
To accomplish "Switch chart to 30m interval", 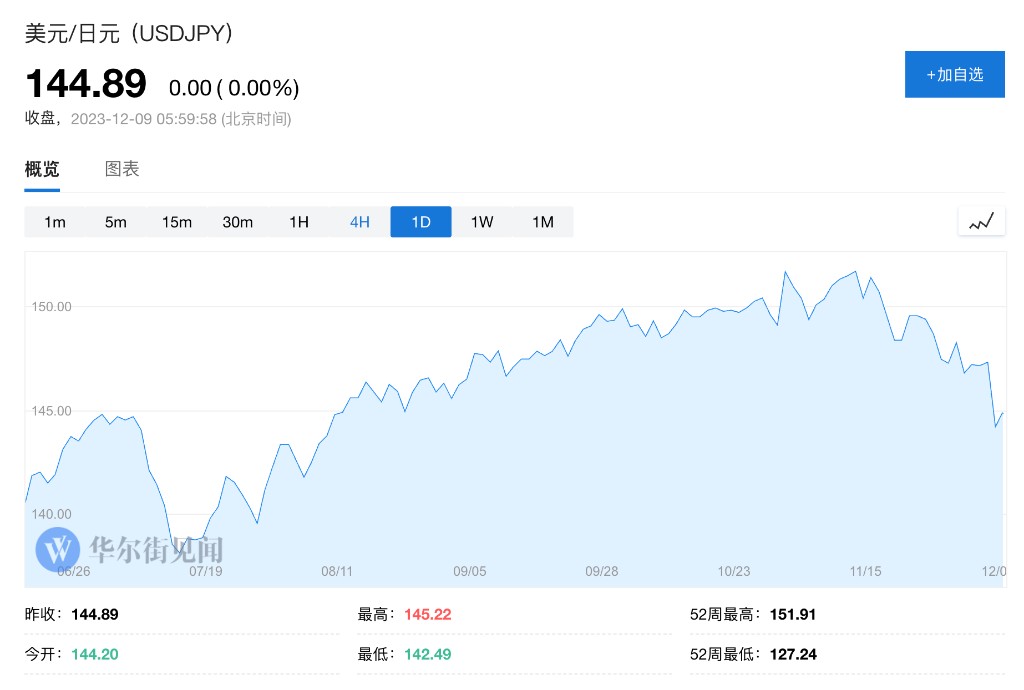I will point(238,222).
